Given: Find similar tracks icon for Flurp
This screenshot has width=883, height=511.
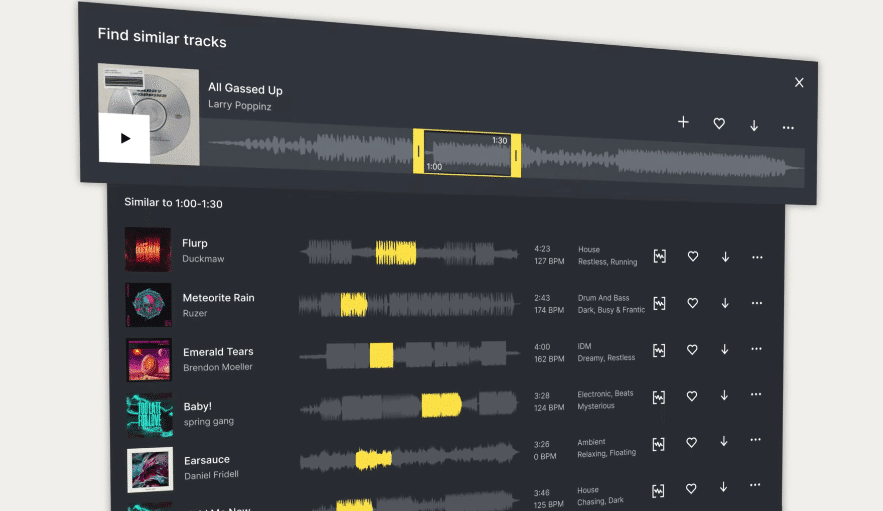Looking at the screenshot, I should click(x=659, y=256).
